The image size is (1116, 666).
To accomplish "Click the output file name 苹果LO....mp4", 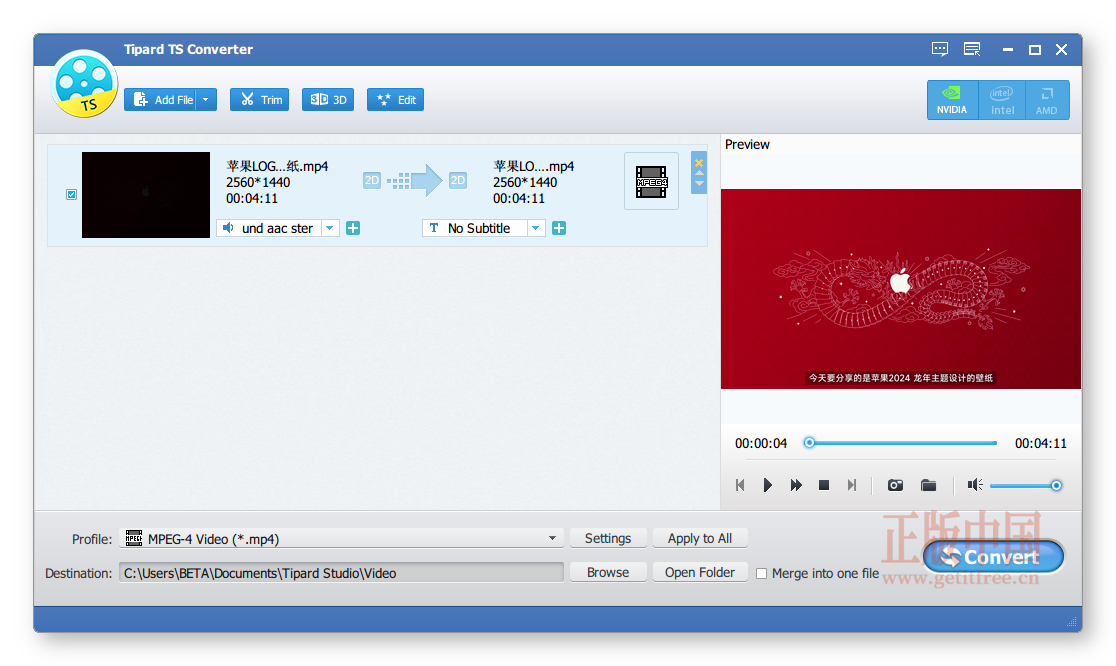I will point(534,166).
